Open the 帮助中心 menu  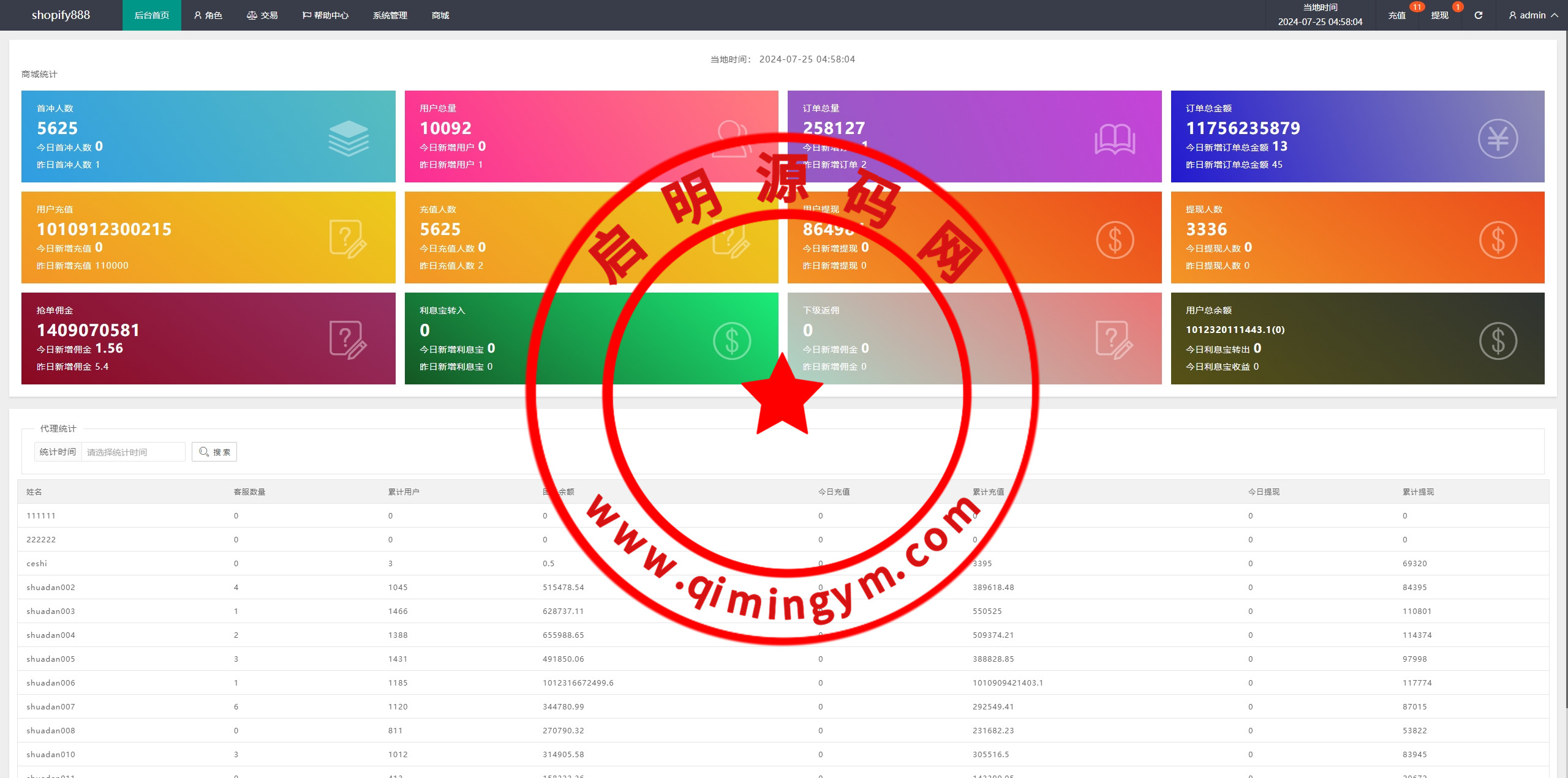coord(325,15)
